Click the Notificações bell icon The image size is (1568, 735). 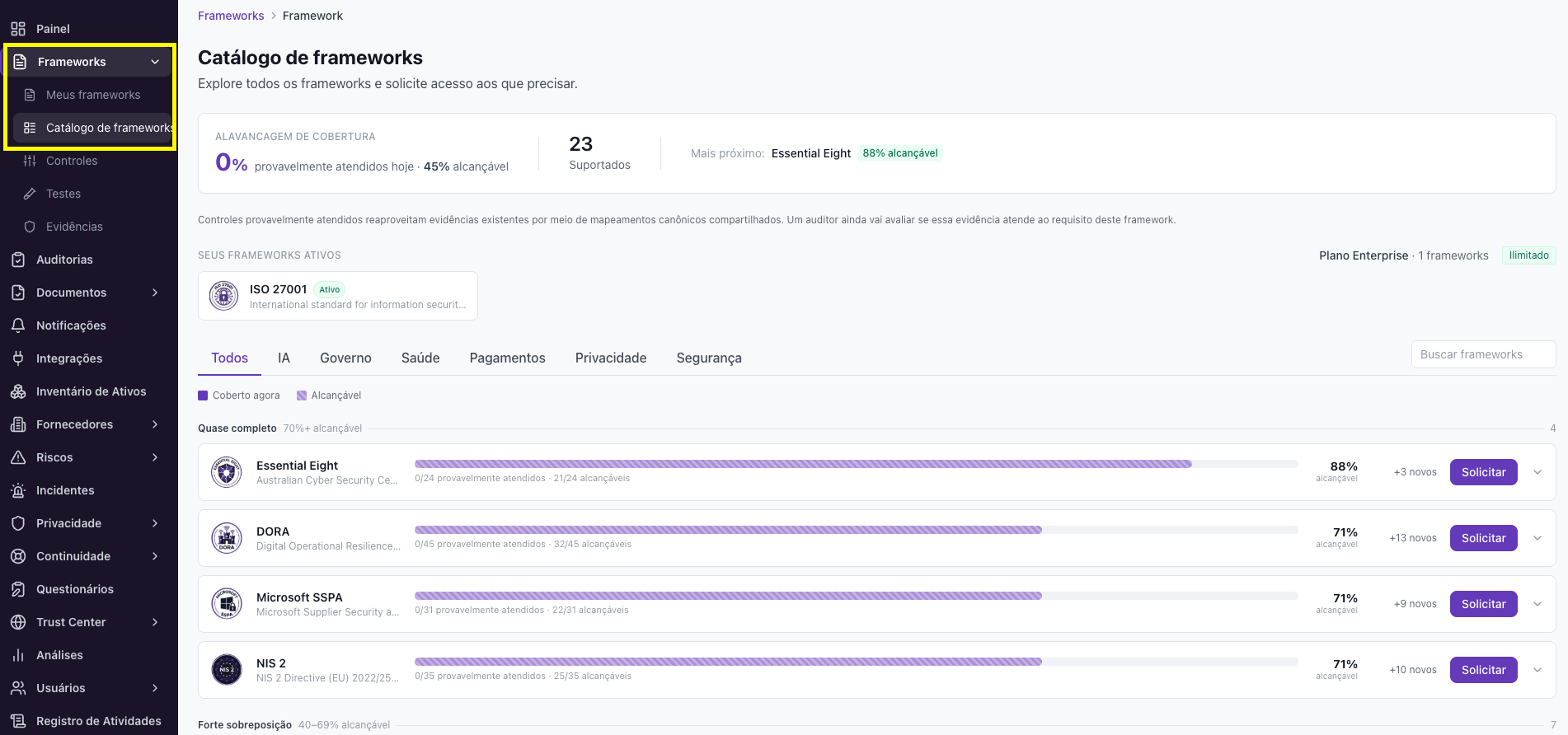[x=18, y=325]
